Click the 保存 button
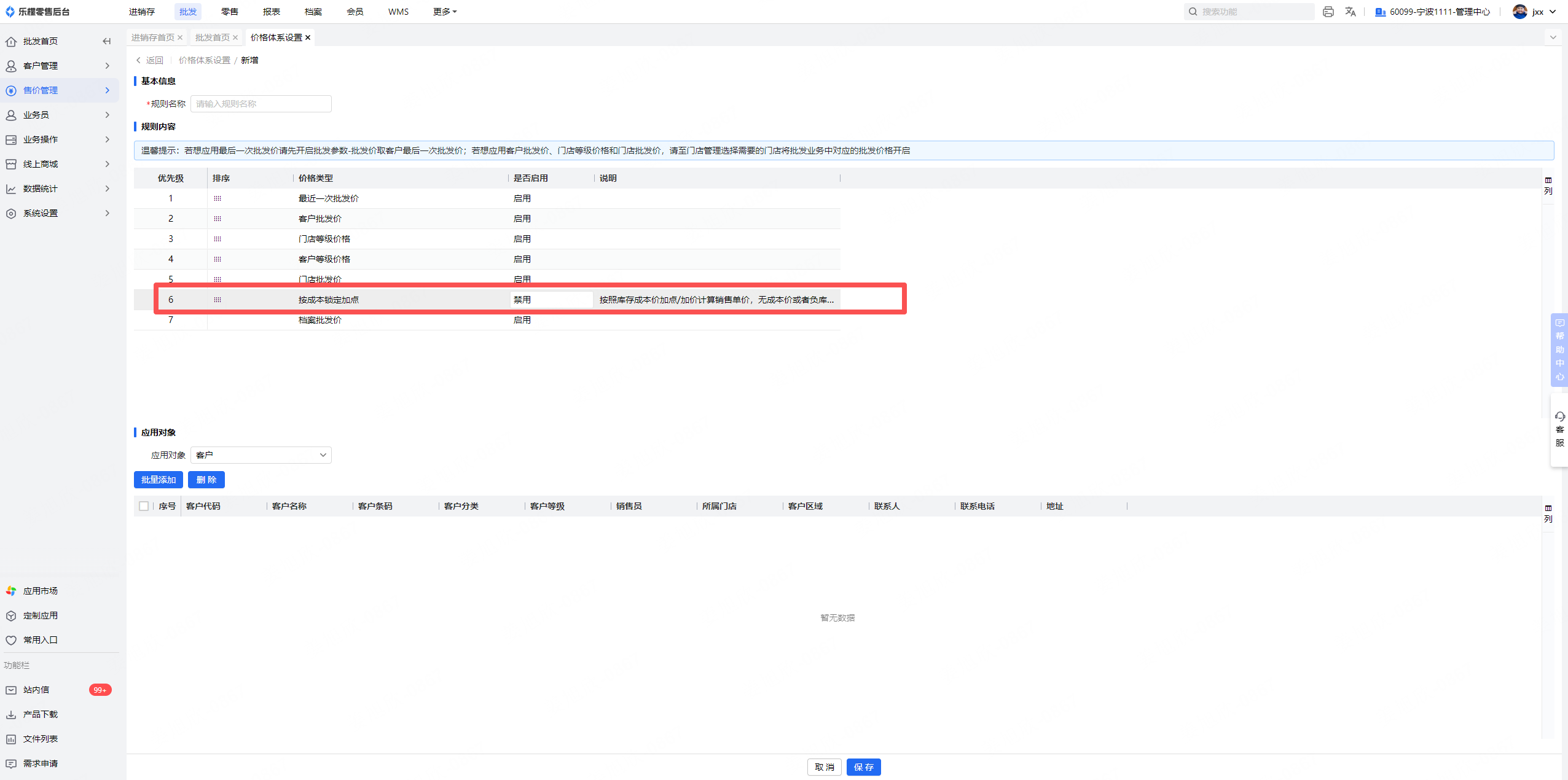The width and height of the screenshot is (1568, 780). click(x=863, y=767)
